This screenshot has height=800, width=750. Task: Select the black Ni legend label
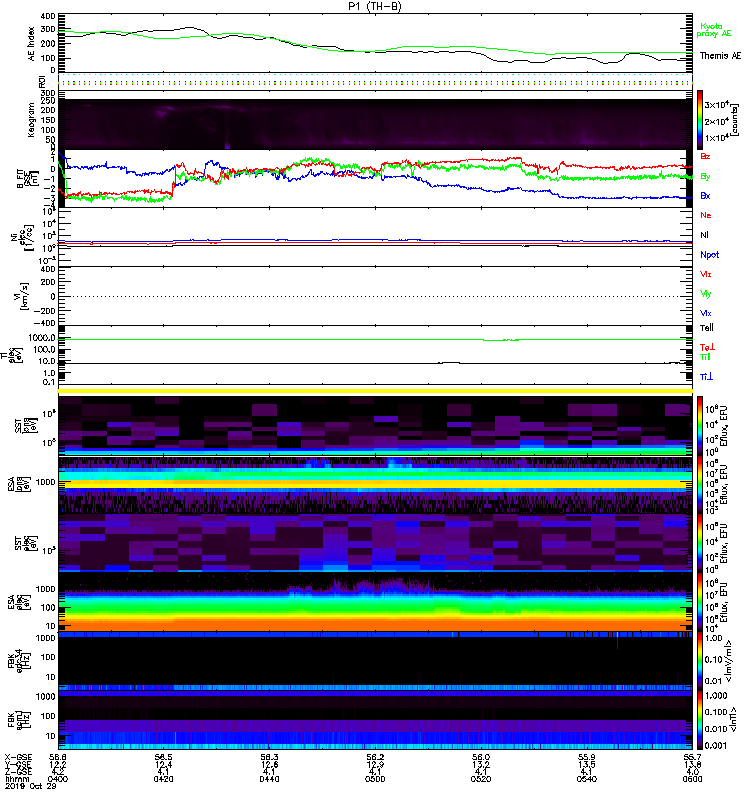click(x=704, y=235)
